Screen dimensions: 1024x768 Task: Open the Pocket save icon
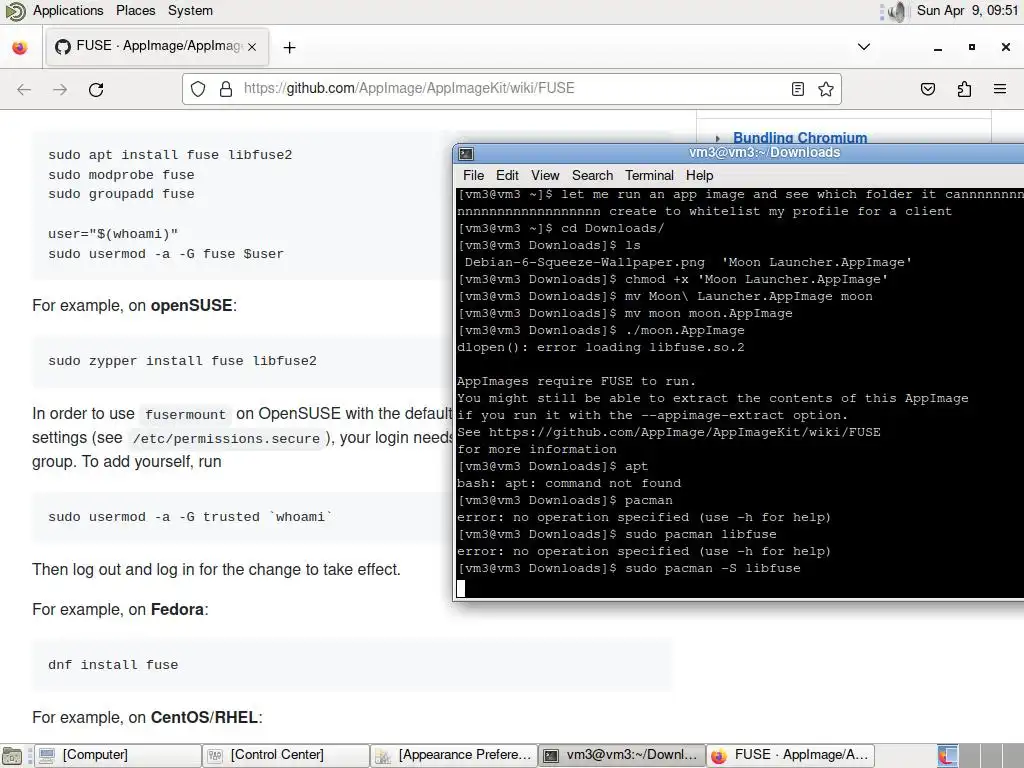[x=928, y=89]
